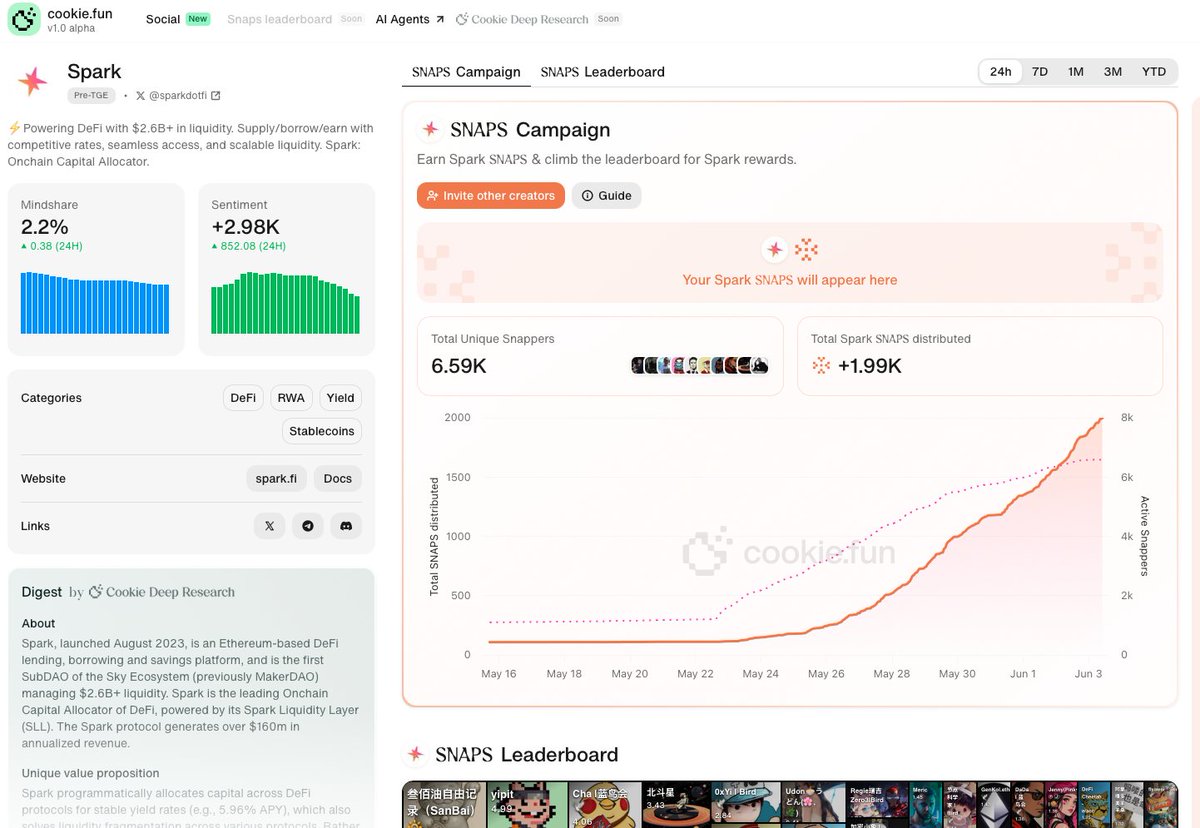Click the 852.08 (24H) sentiment change
1200x828 pixels.
click(249, 246)
